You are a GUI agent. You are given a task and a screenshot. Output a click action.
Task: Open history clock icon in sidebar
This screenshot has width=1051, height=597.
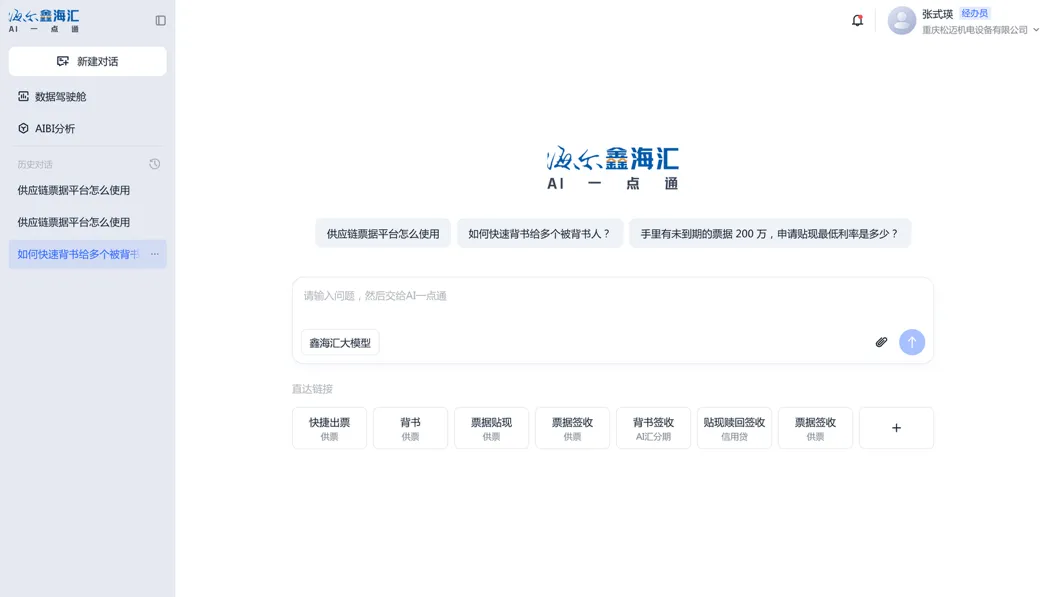(154, 164)
